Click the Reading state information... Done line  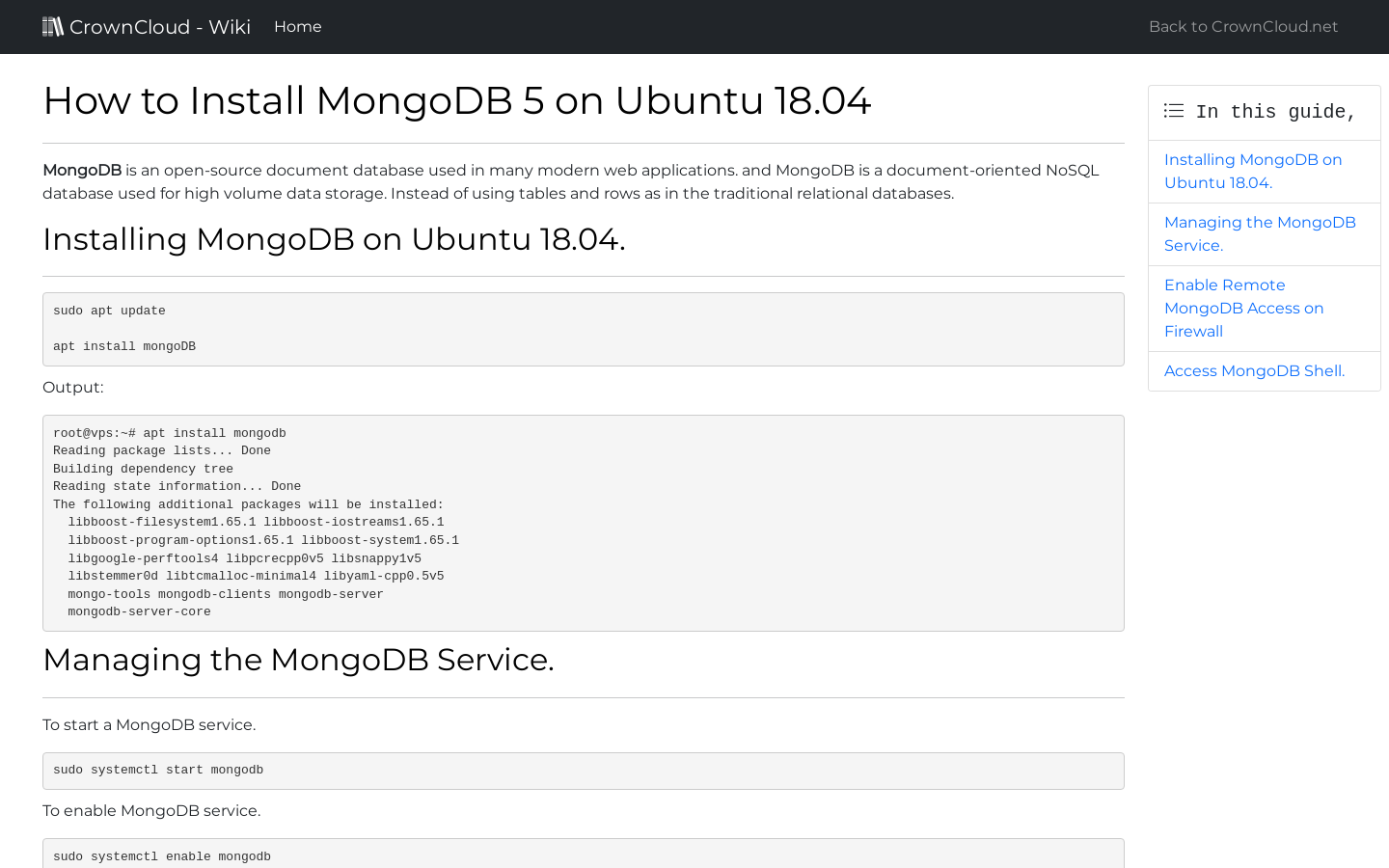click(x=177, y=486)
